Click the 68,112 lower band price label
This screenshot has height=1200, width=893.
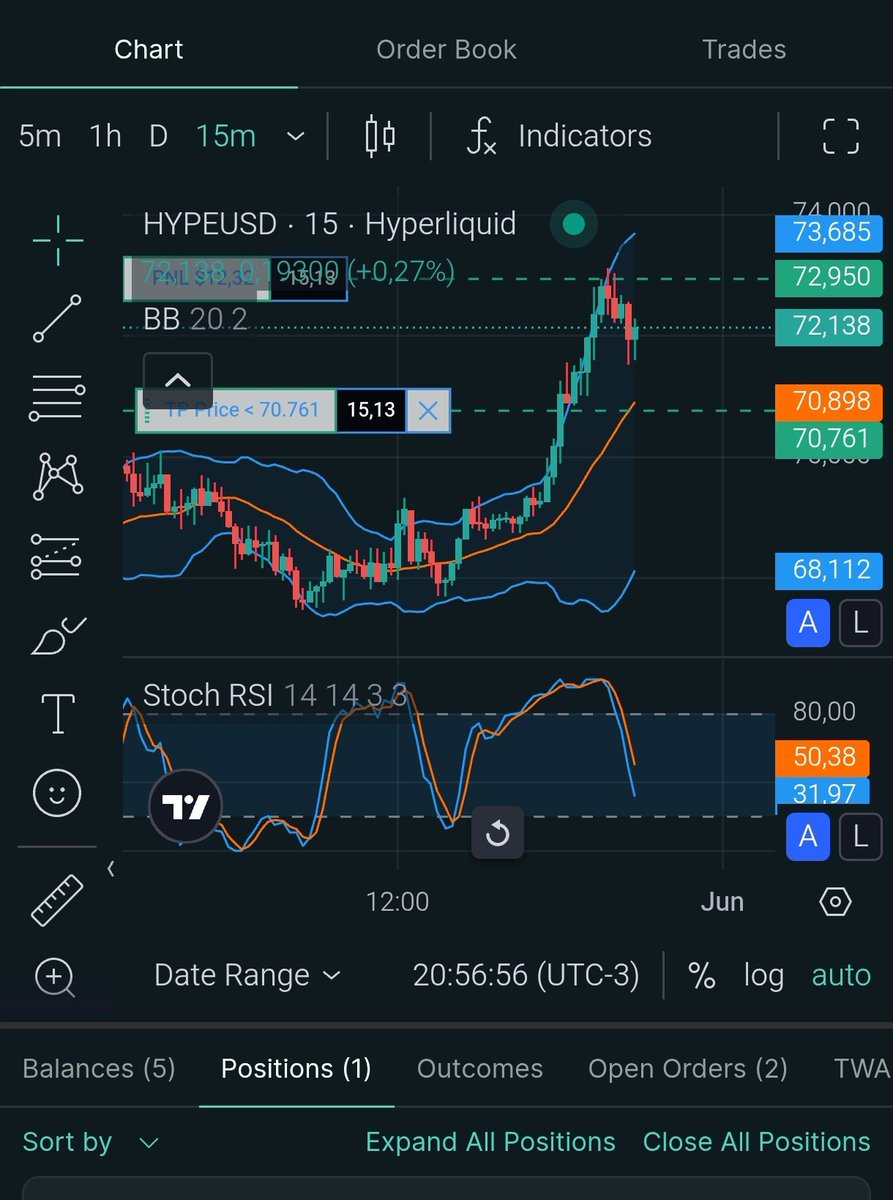[829, 571]
